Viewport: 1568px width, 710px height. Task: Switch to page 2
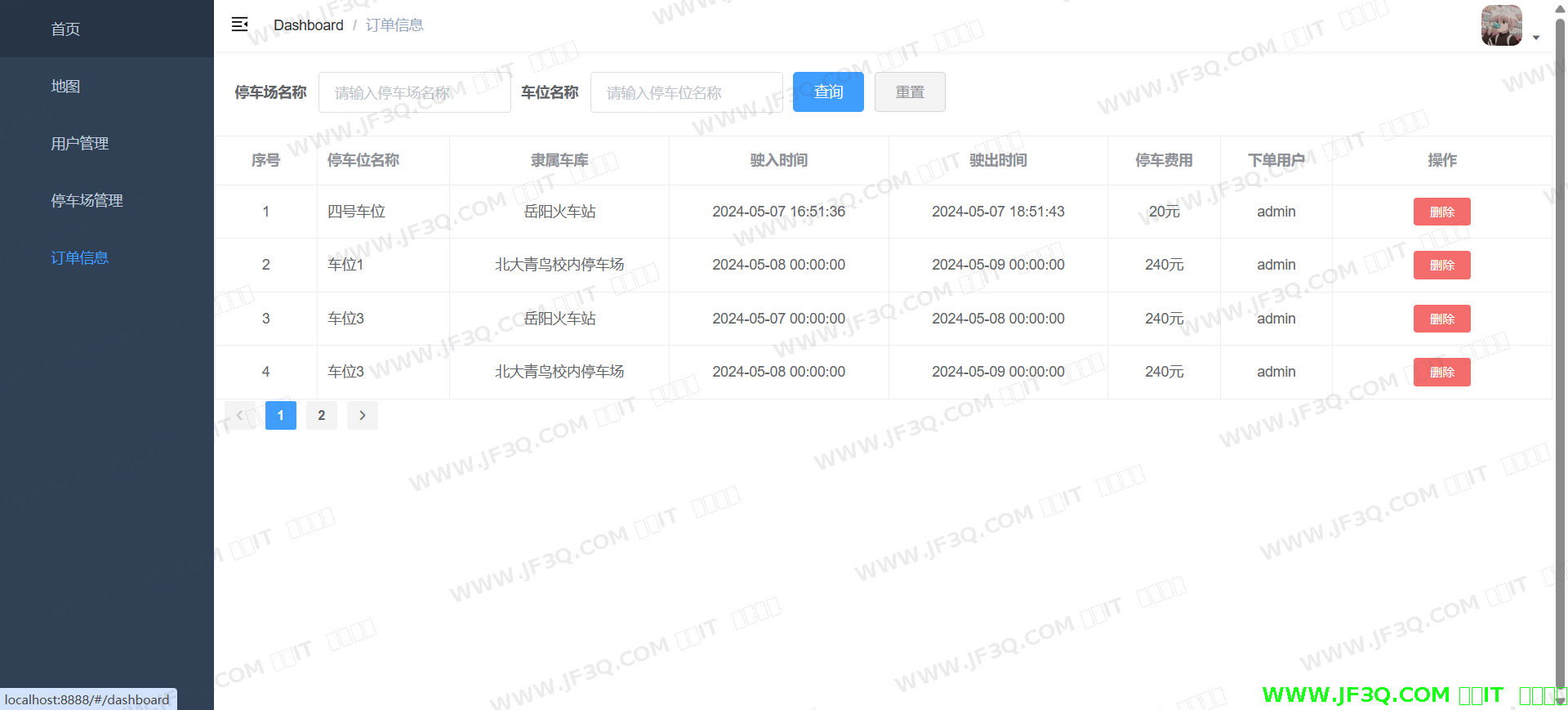point(322,415)
